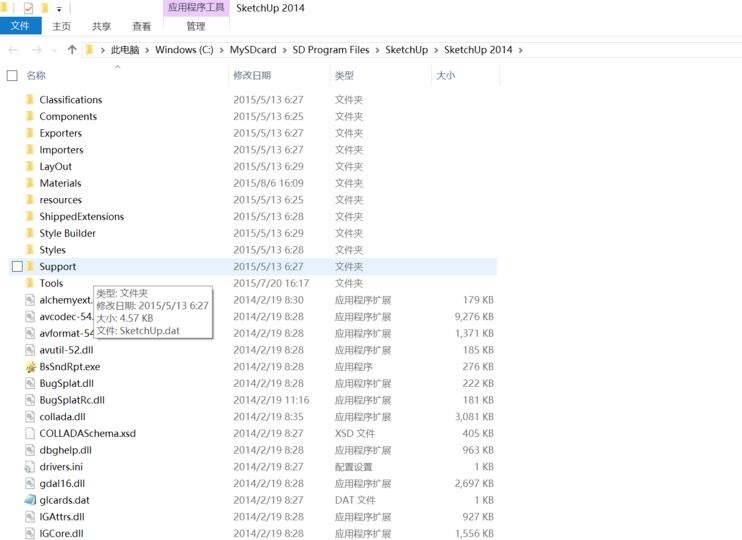
Task: Sort by 大小 column header
Action: (x=445, y=75)
